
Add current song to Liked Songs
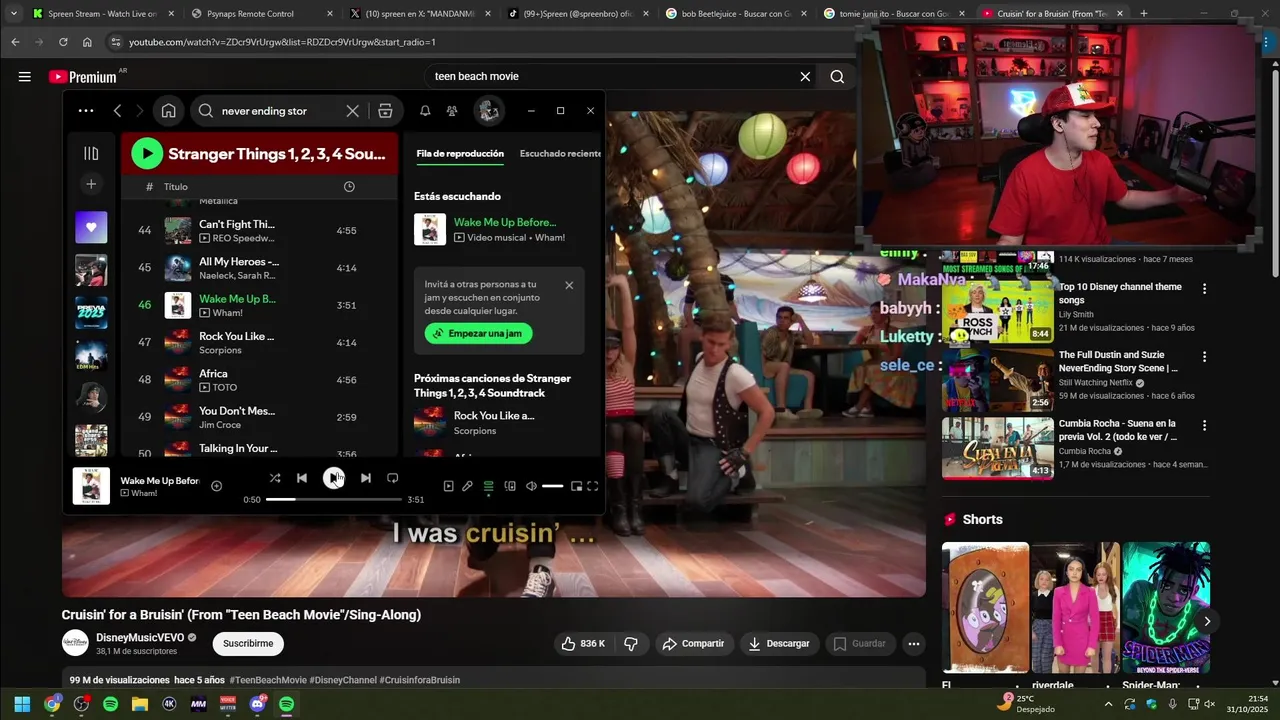tap(216, 486)
